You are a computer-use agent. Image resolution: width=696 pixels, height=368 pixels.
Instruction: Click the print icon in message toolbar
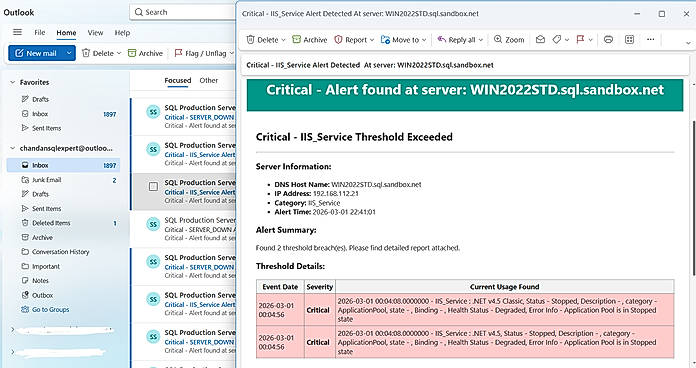coord(608,40)
